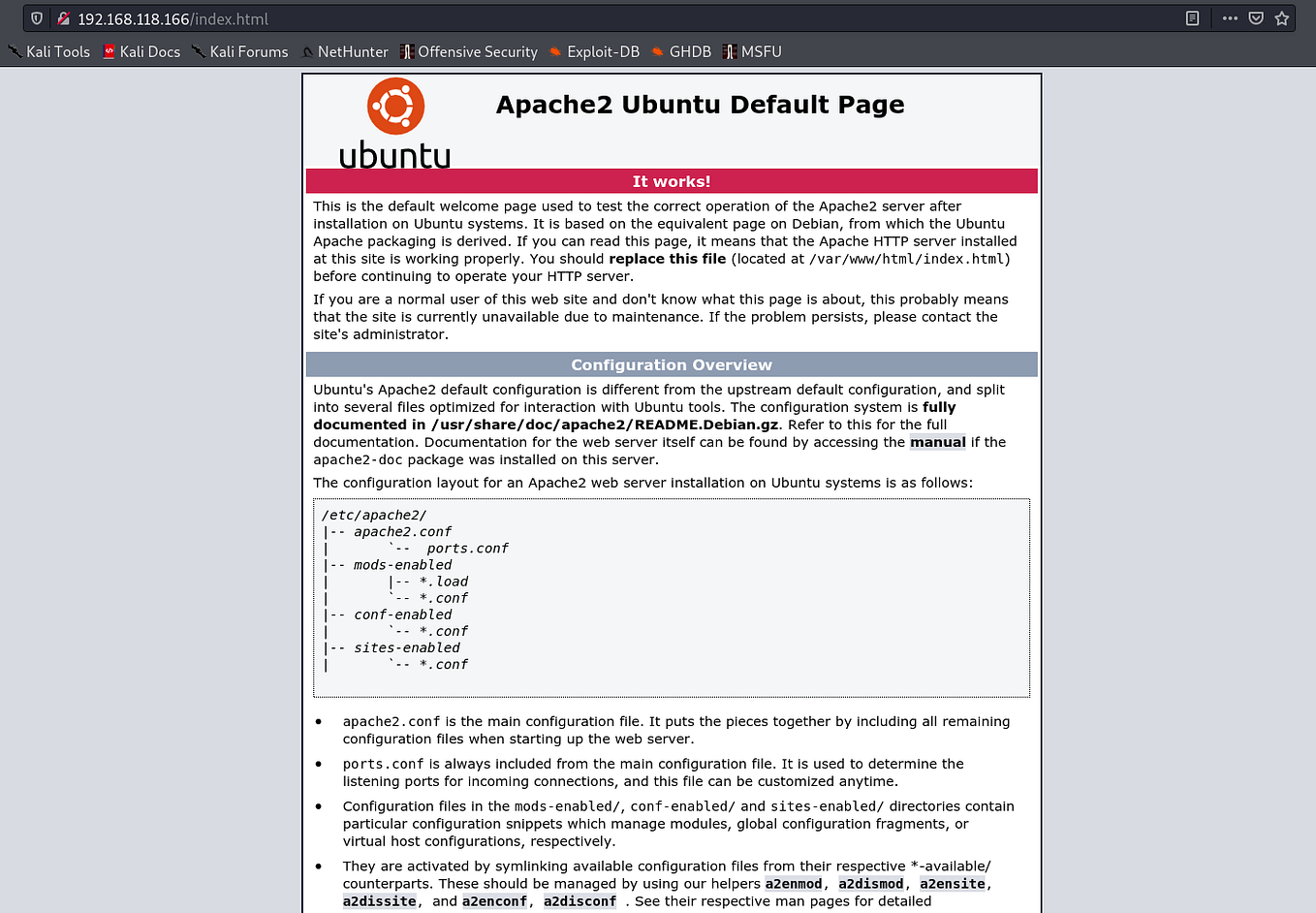Bookmark this page with the star icon
1316x913 pixels.
coord(1281,17)
